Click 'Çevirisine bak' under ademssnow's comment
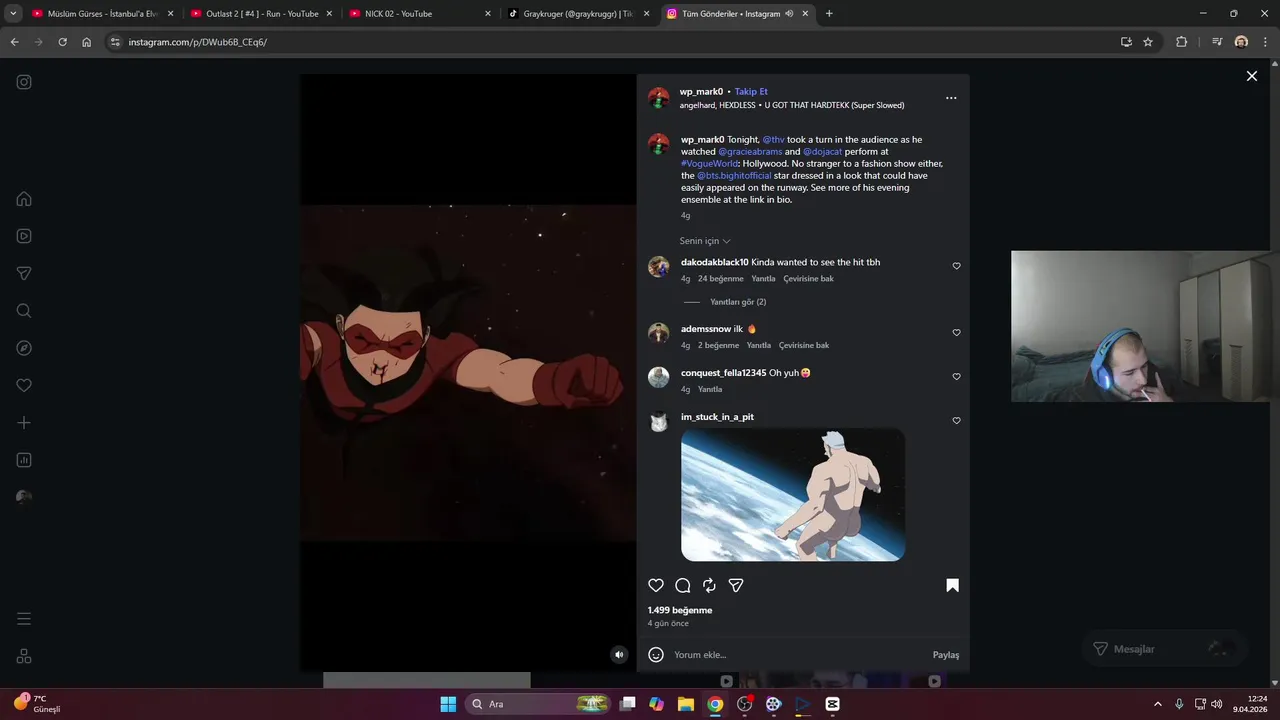 click(804, 346)
